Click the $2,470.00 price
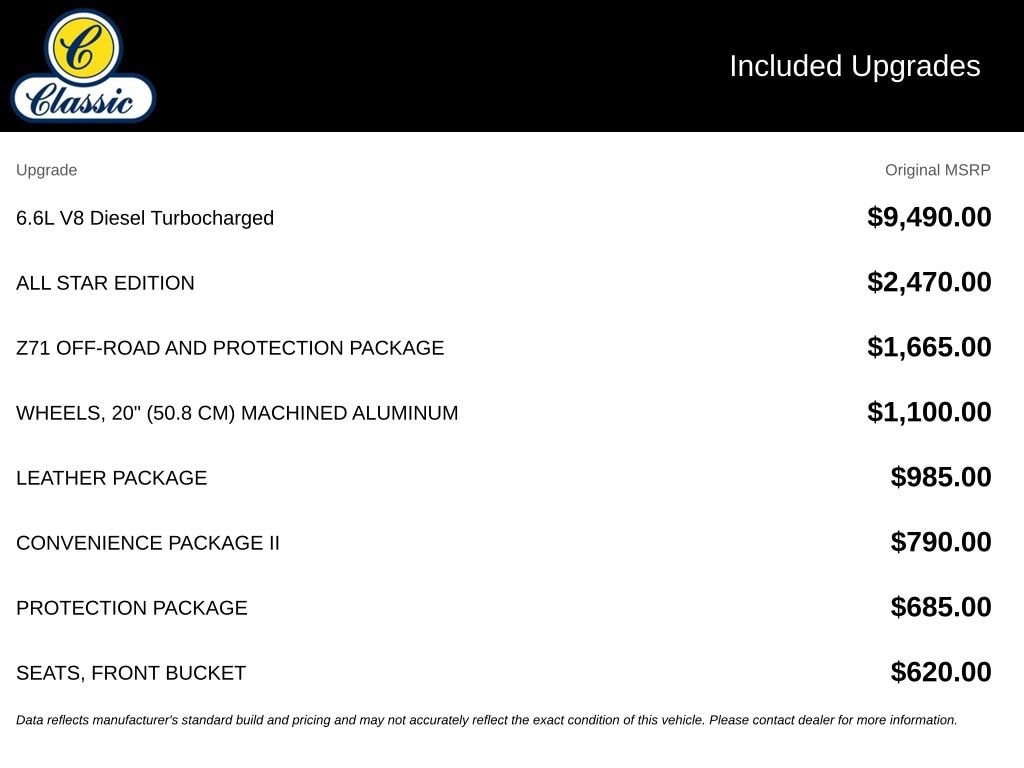The image size is (1024, 768). point(929,282)
